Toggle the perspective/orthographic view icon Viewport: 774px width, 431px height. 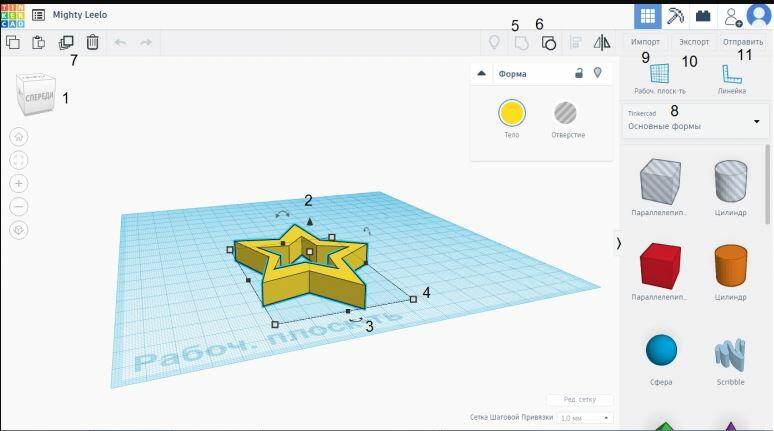click(x=19, y=230)
